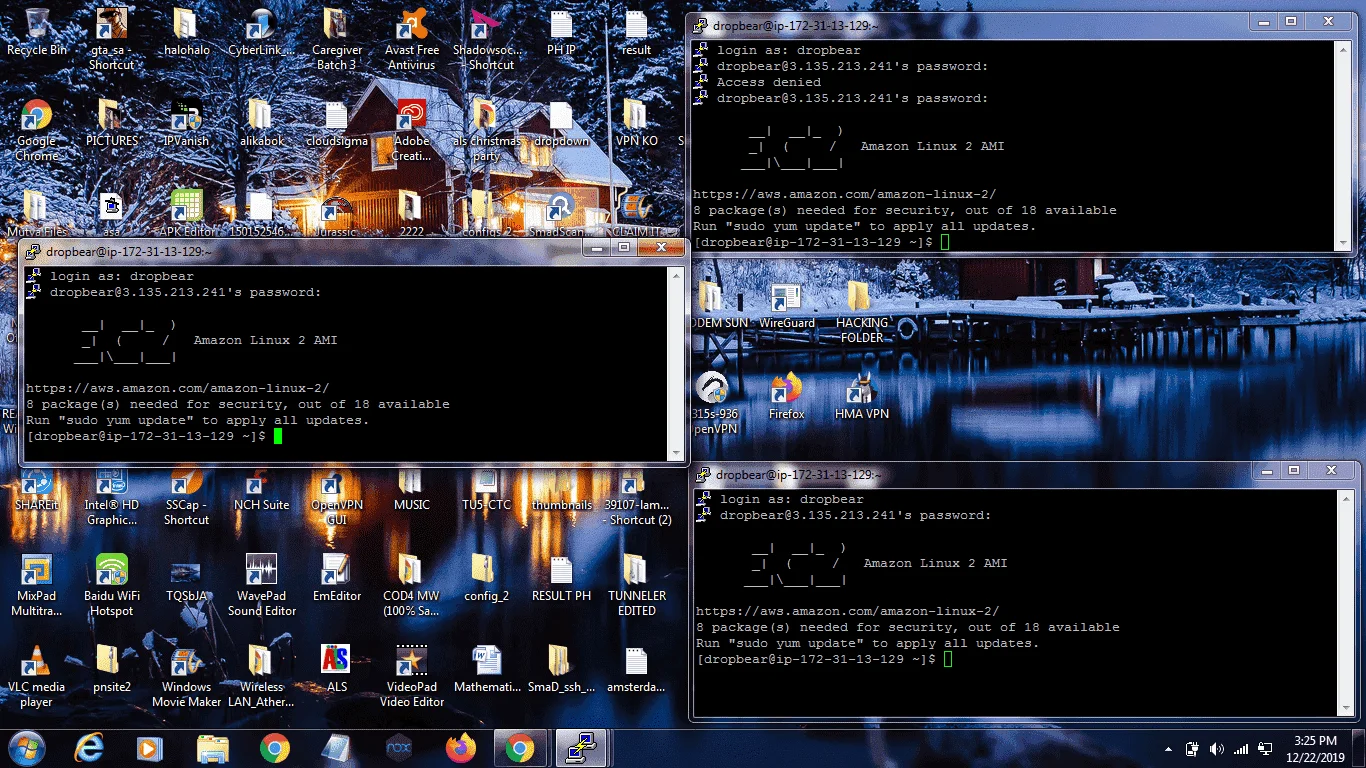Screen dimensions: 1366x768
Task: Switch to Firefox on the taskbar
Action: (461, 748)
